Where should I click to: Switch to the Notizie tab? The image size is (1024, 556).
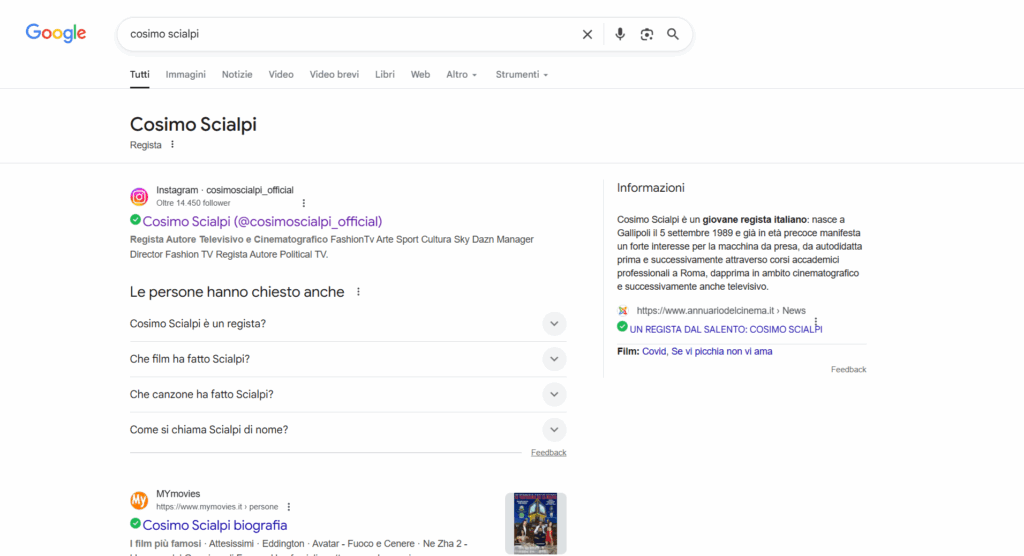pyautogui.click(x=237, y=75)
